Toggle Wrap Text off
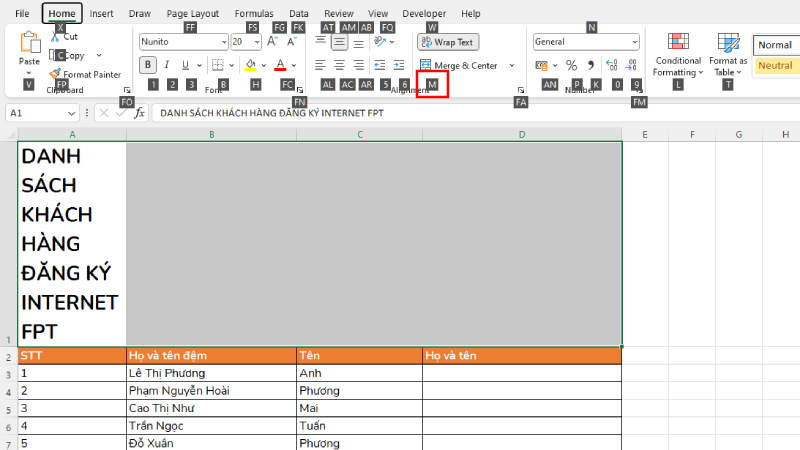Image resolution: width=800 pixels, height=450 pixels. [x=448, y=42]
